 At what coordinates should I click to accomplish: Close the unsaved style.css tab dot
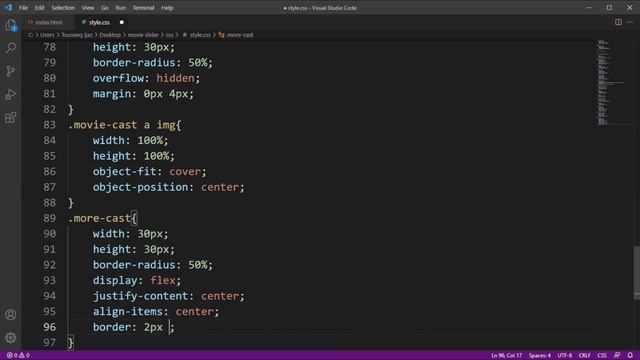click(122, 22)
